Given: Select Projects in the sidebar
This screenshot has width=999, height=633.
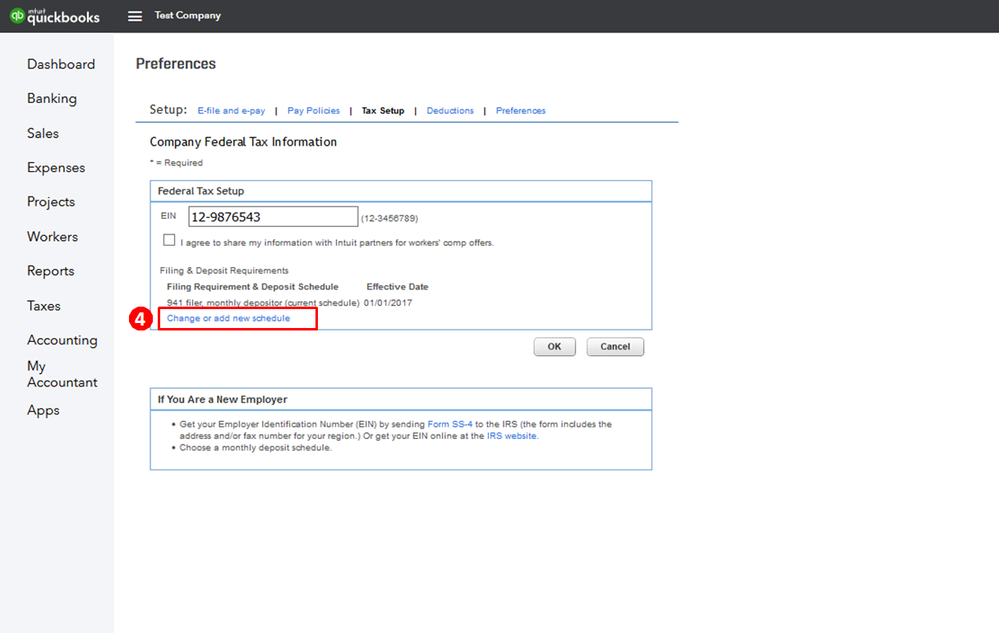Looking at the screenshot, I should point(51,202).
